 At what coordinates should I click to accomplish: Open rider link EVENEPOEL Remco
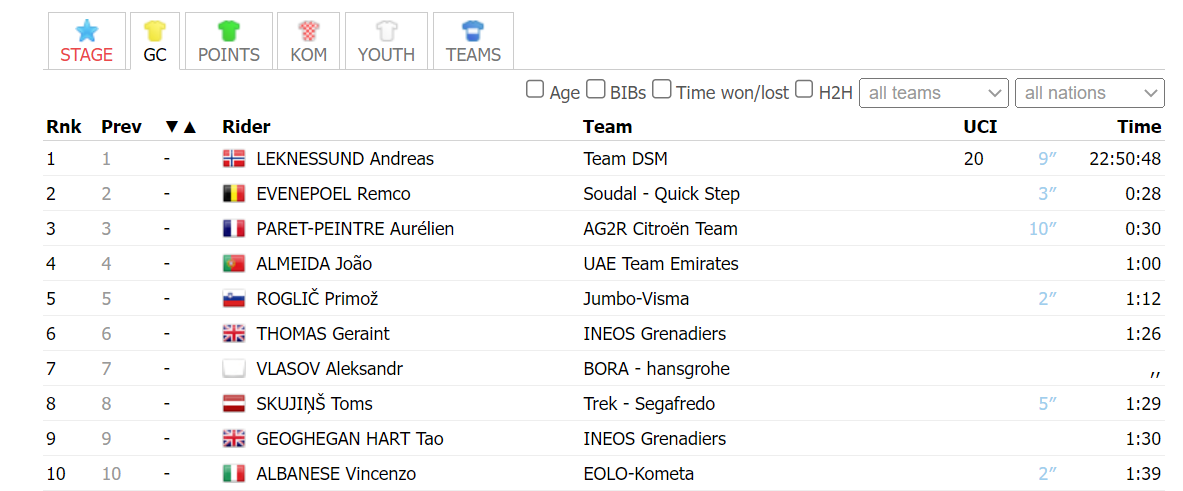[333, 194]
